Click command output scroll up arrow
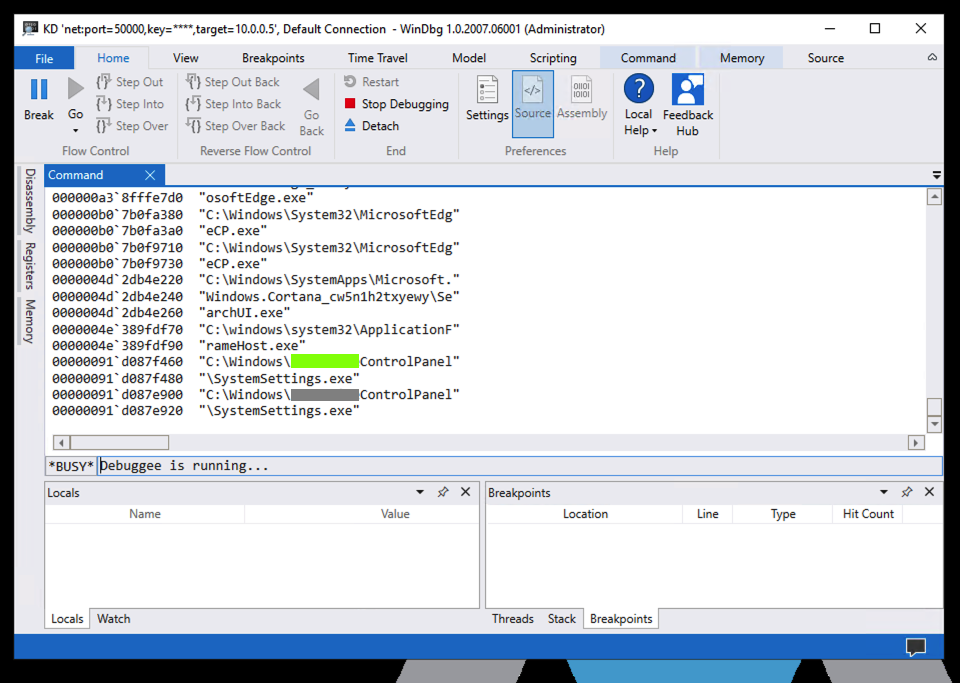 tap(934, 197)
